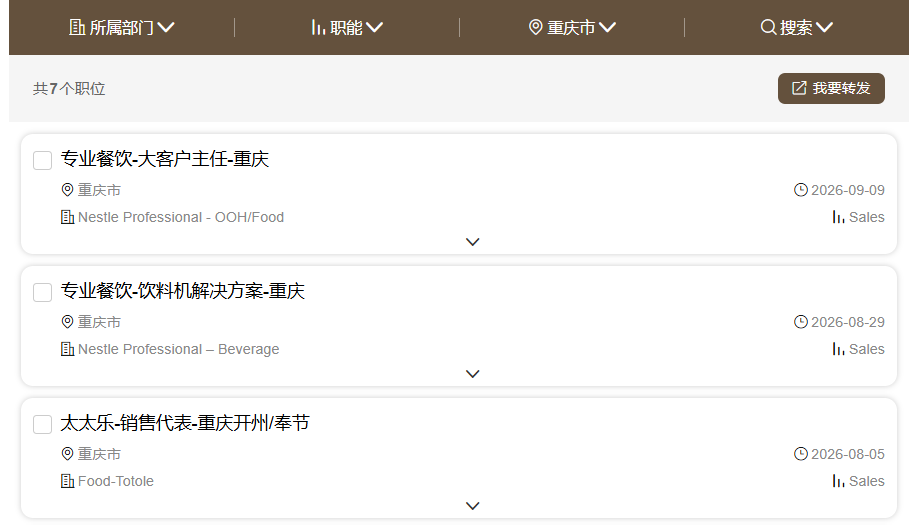Click location pin icon in 大客户主任 card

(67, 189)
